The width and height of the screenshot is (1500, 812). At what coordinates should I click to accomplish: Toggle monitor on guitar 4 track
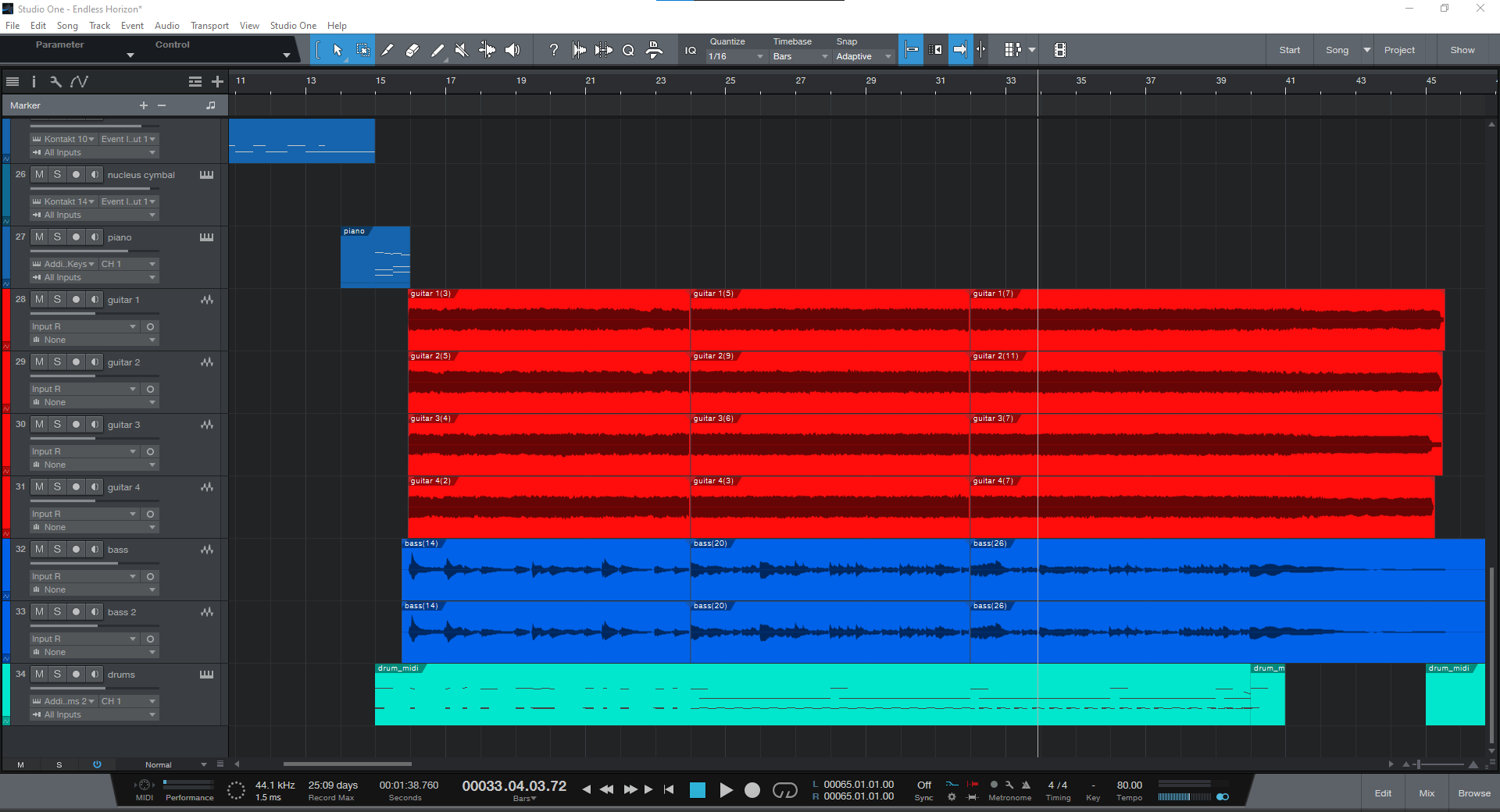[95, 486]
